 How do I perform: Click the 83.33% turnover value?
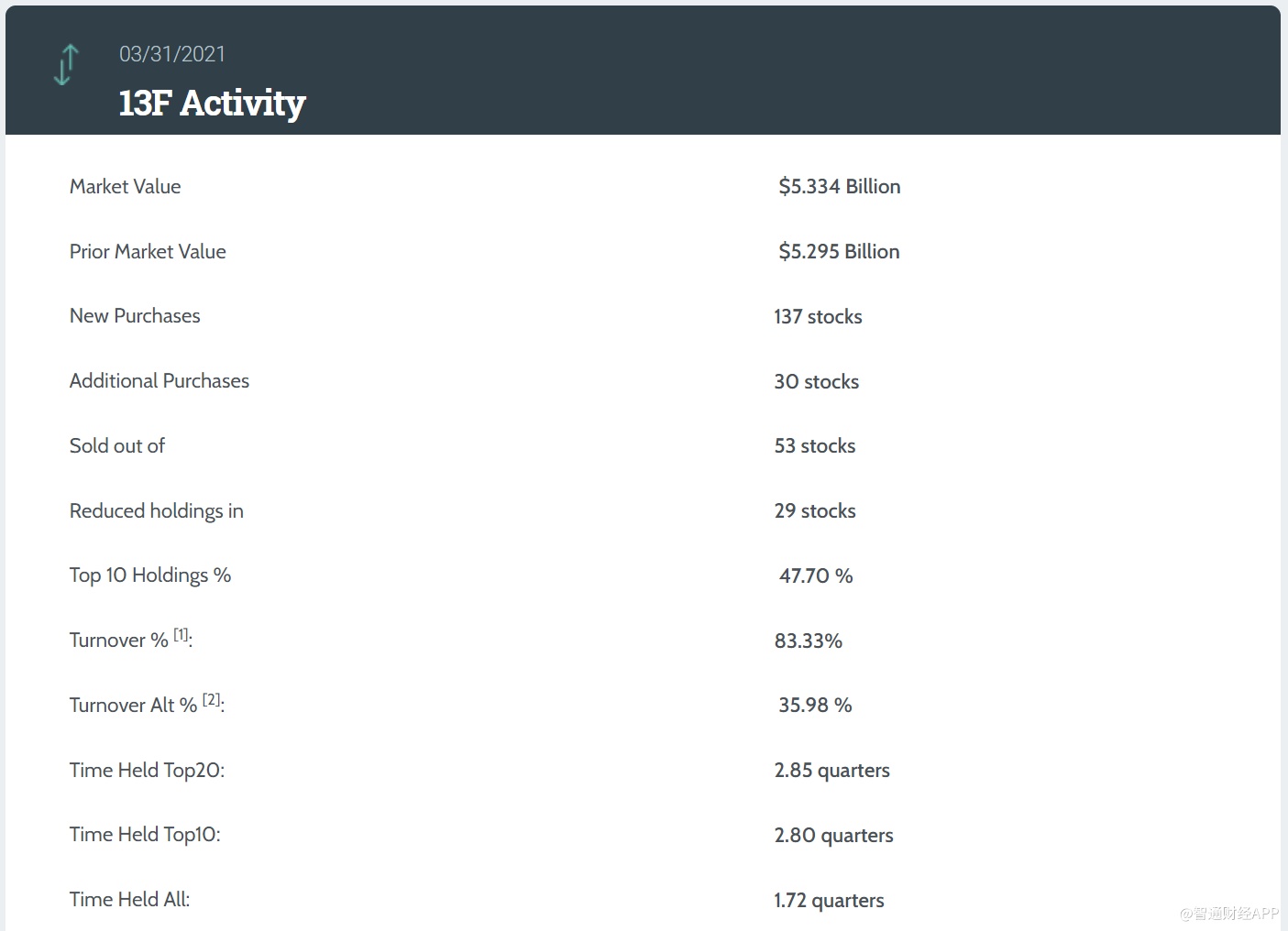tap(808, 641)
